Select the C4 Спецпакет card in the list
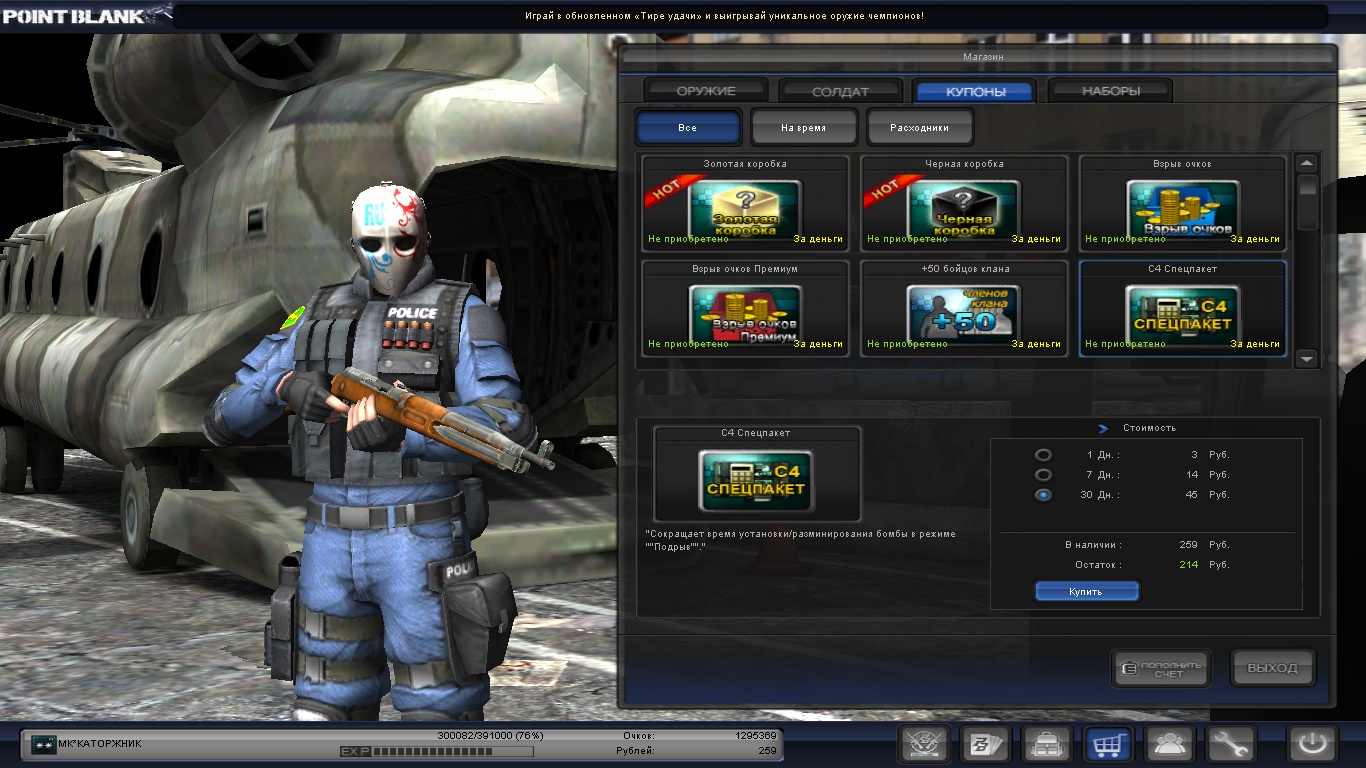This screenshot has height=768, width=1366. tap(1183, 308)
